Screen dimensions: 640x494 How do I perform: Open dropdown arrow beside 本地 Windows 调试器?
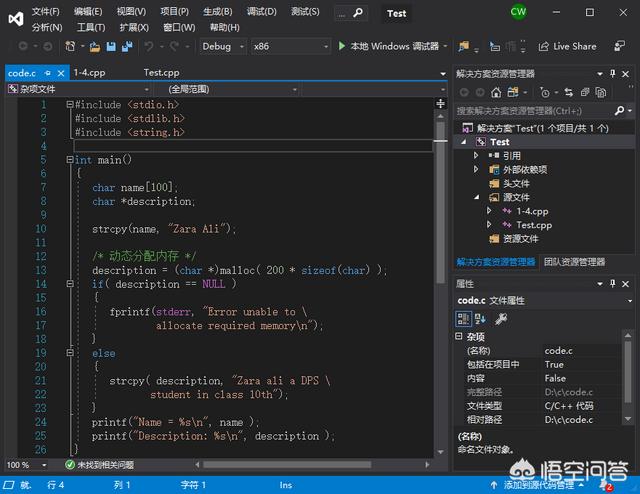[x=445, y=47]
